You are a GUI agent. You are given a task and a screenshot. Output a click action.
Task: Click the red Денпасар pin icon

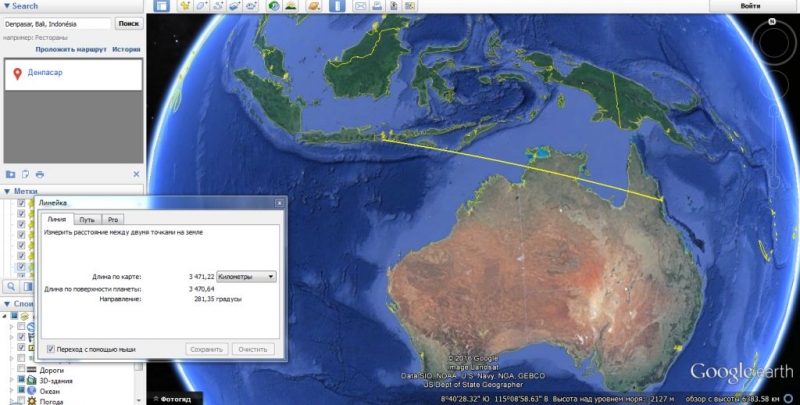[17, 74]
